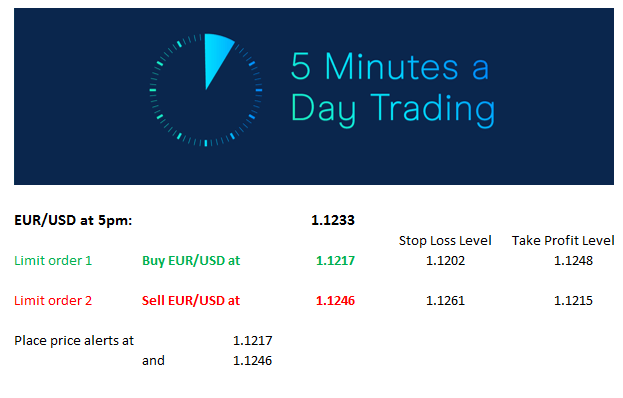Select sell order stop loss 1.1261
This screenshot has width=623, height=398.
[x=445, y=301]
